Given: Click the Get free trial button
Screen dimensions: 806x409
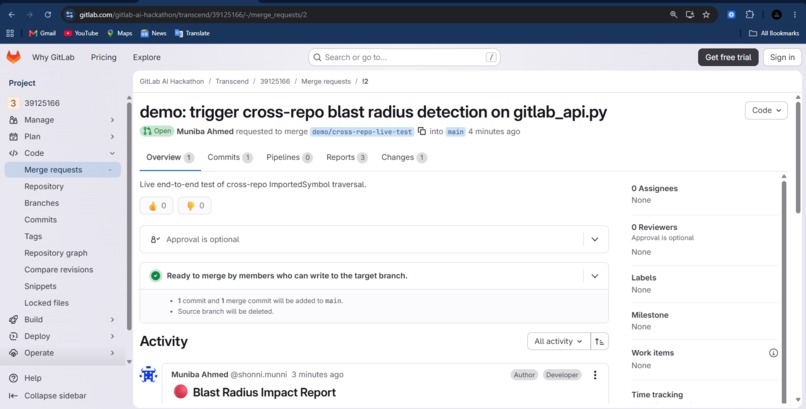Looking at the screenshot, I should pos(728,58).
